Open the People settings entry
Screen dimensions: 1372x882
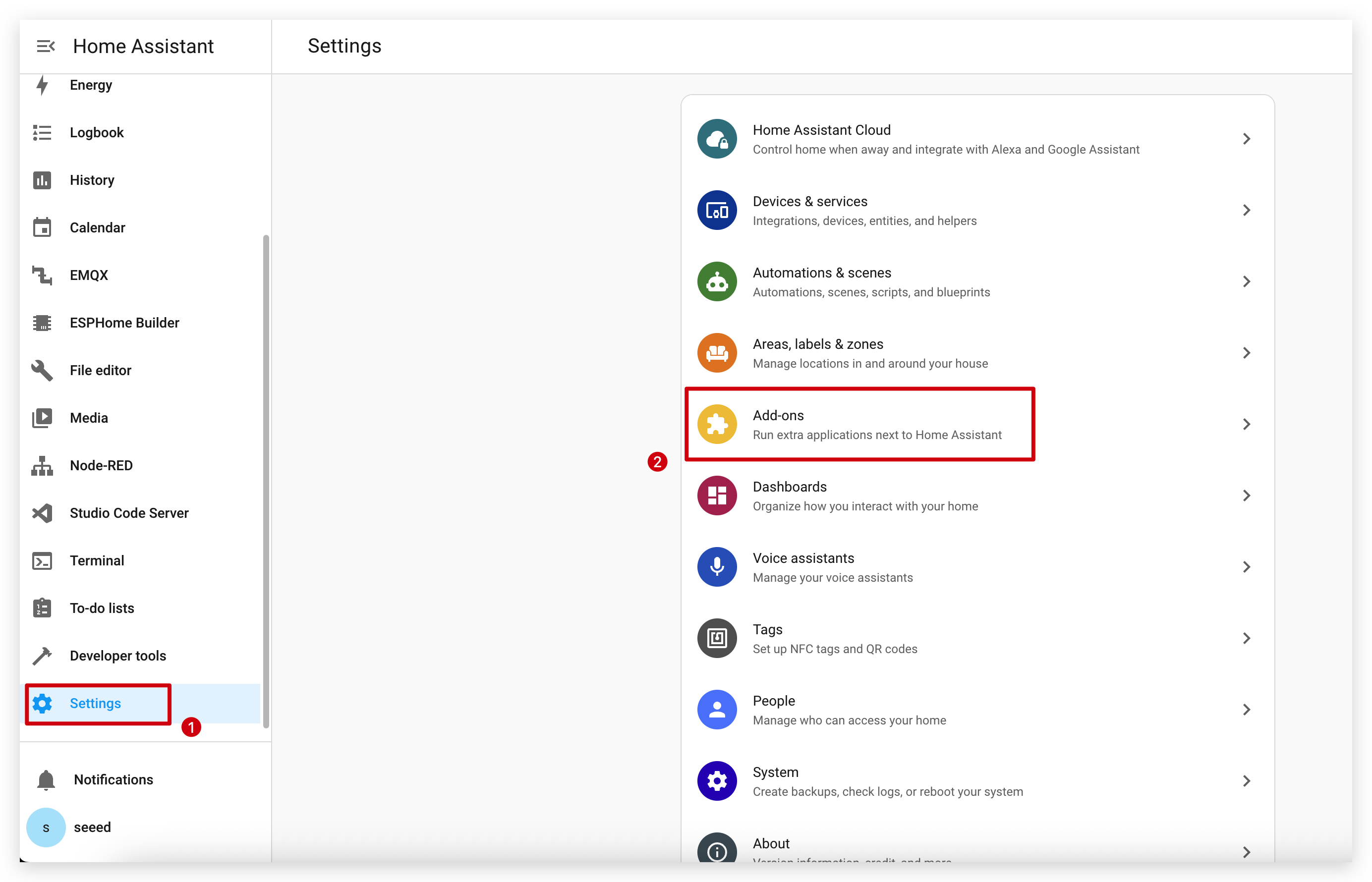coord(977,709)
